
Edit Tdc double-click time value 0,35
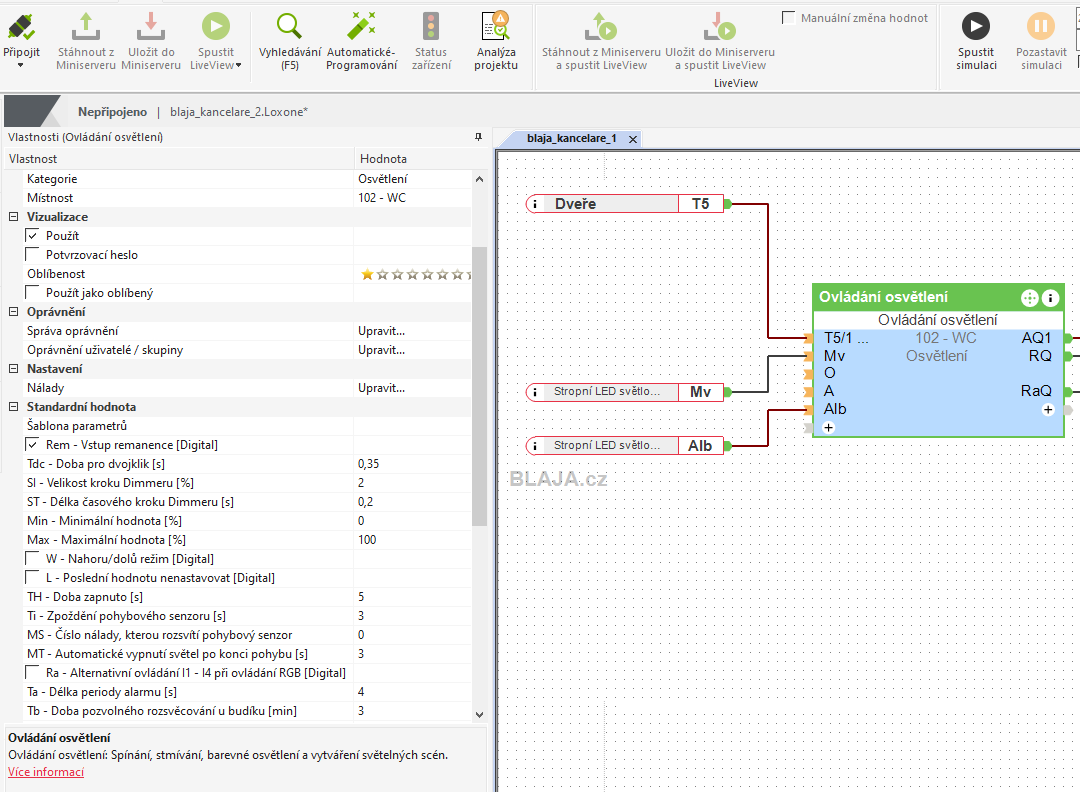pos(413,464)
